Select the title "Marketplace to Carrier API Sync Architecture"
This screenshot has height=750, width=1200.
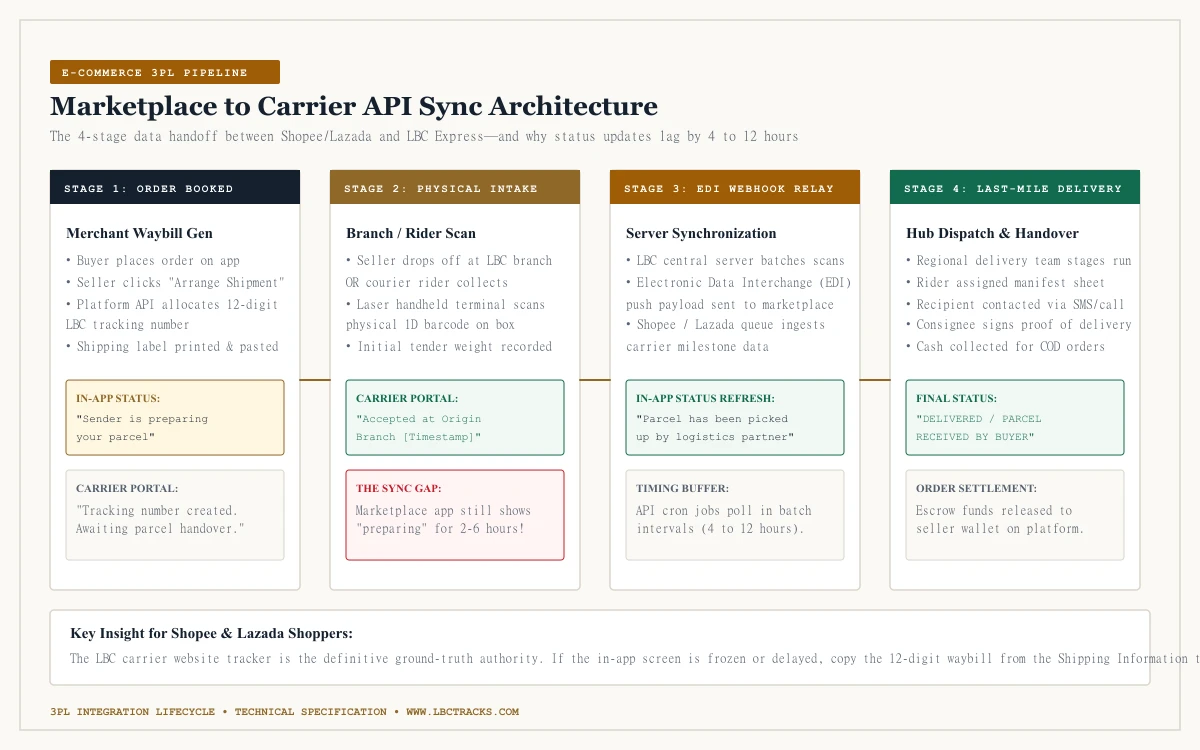pos(354,106)
